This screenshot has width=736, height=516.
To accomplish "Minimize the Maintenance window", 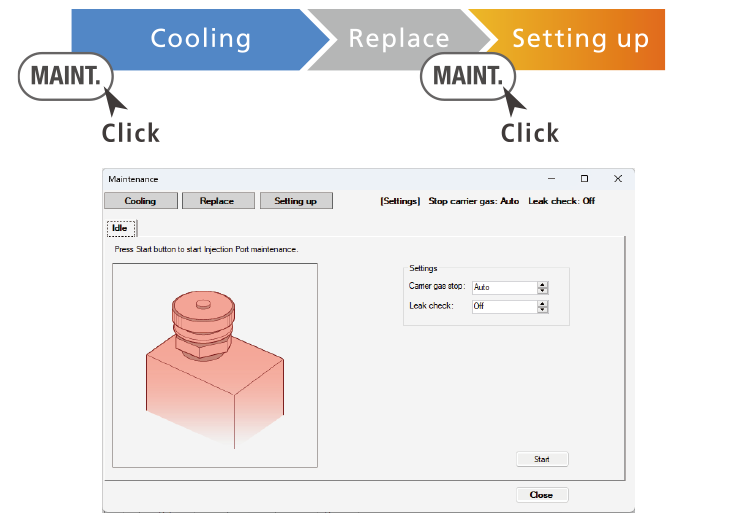I will 551,179.
